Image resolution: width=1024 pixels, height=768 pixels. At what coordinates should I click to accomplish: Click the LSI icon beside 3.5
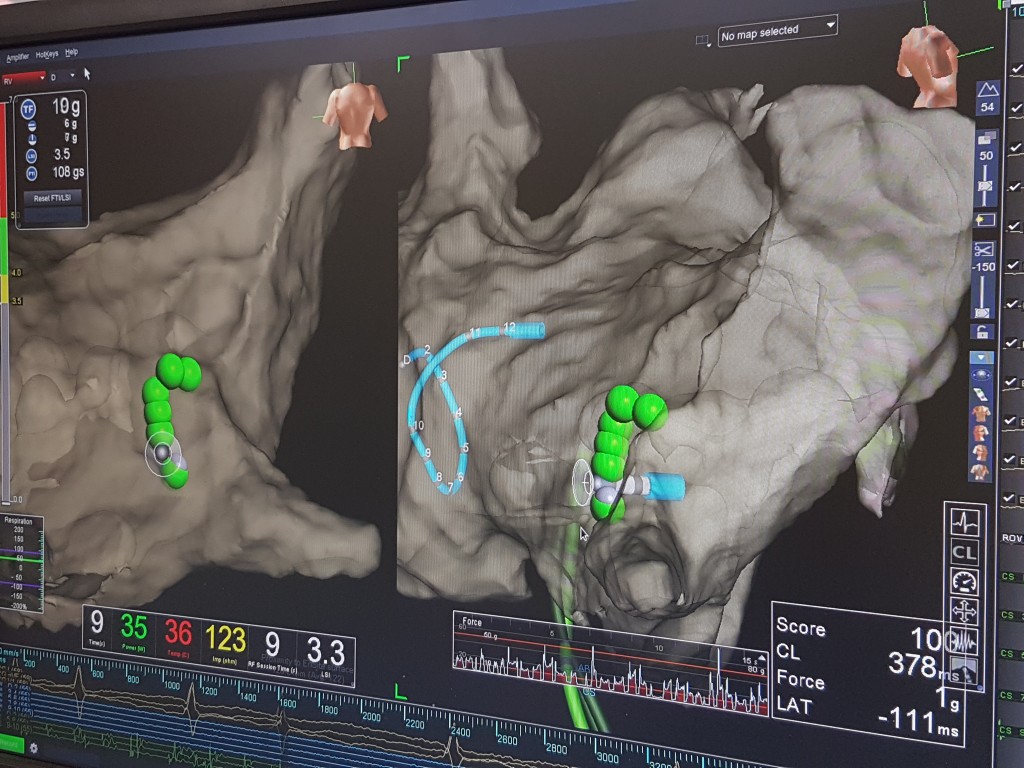[31, 156]
